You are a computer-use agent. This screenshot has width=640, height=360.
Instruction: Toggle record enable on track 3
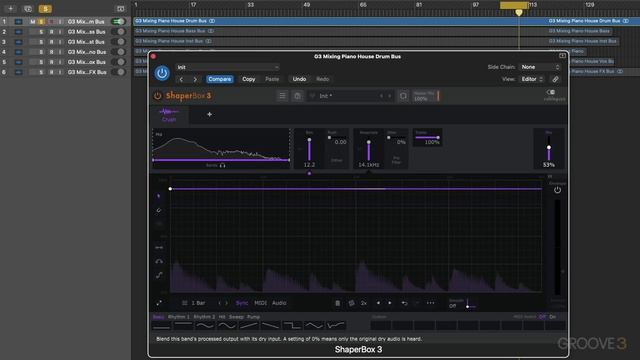click(x=51, y=42)
